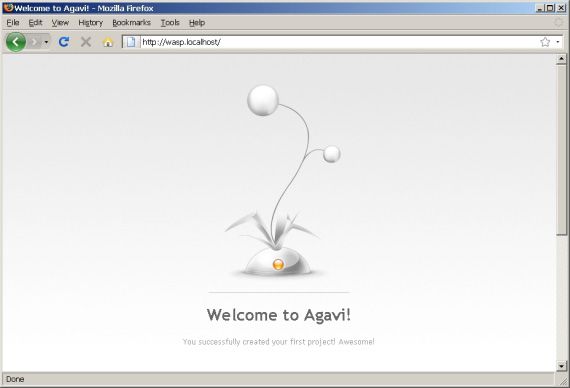This screenshot has height=388, width=570.
Task: Click the 'You successfully created your first project!' text
Action: [x=259, y=342]
